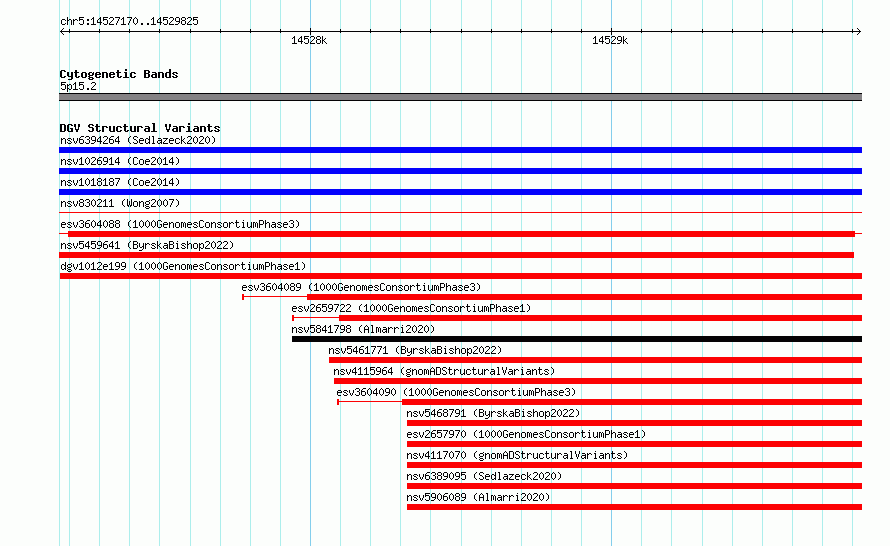Click the red bar of nsv5468791
The width and height of the screenshot is (890, 546).
(x=635, y=423)
